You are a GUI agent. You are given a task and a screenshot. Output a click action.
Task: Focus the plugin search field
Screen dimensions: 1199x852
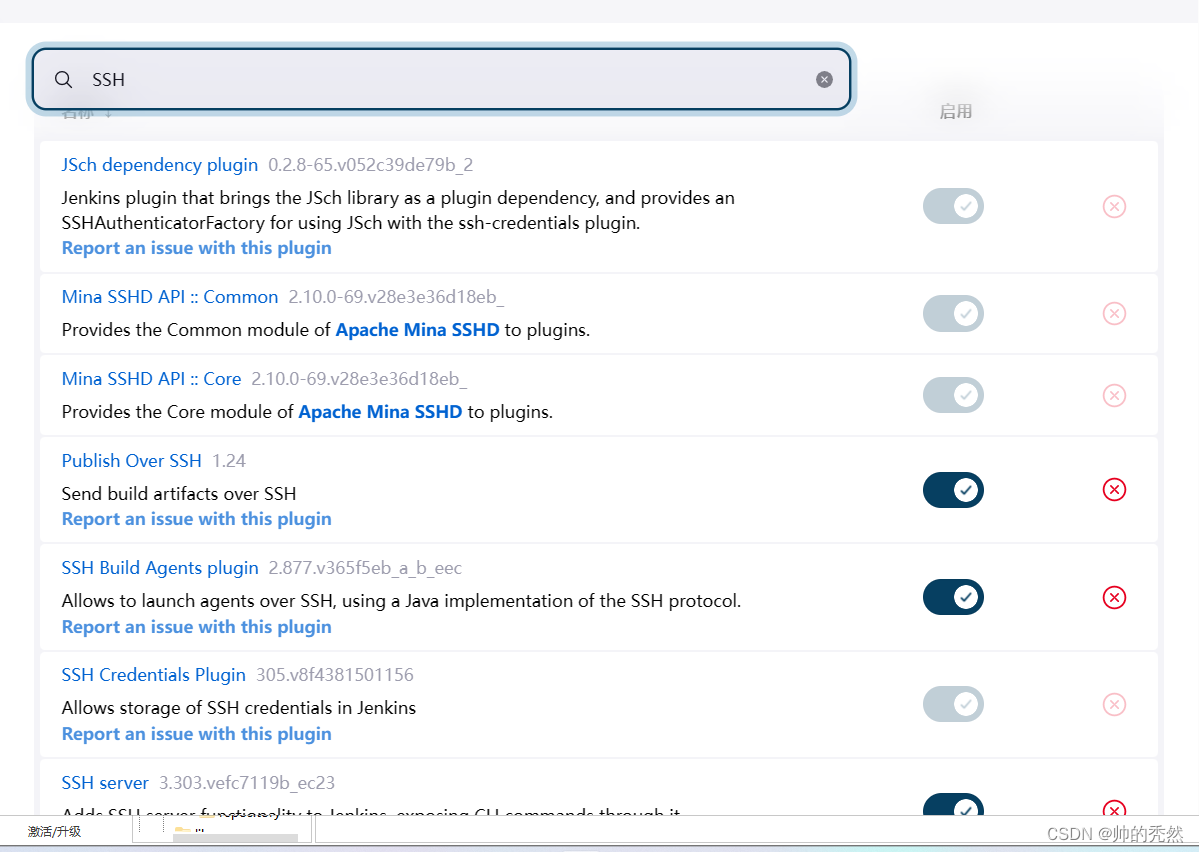(x=441, y=80)
